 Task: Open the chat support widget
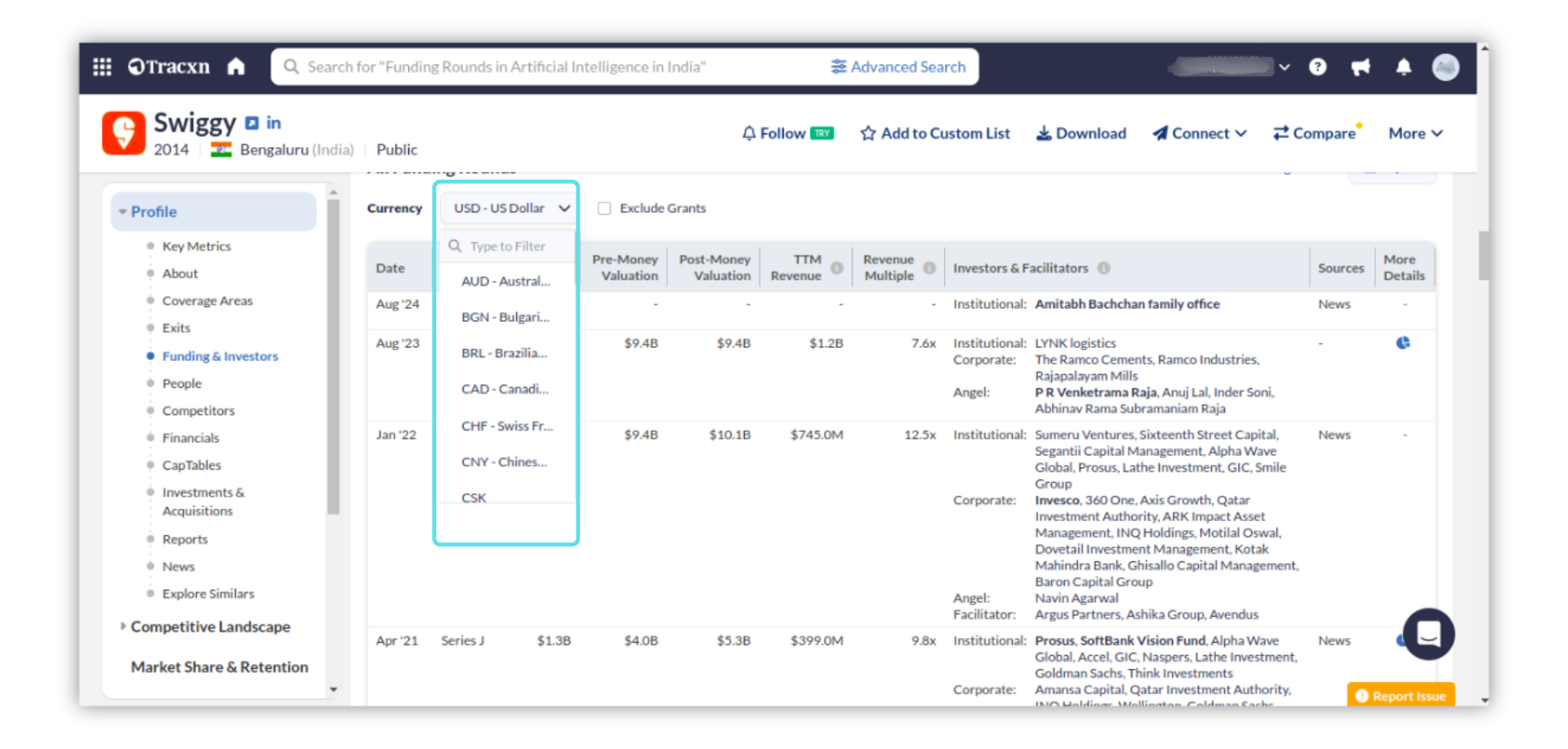pyautogui.click(x=1428, y=633)
